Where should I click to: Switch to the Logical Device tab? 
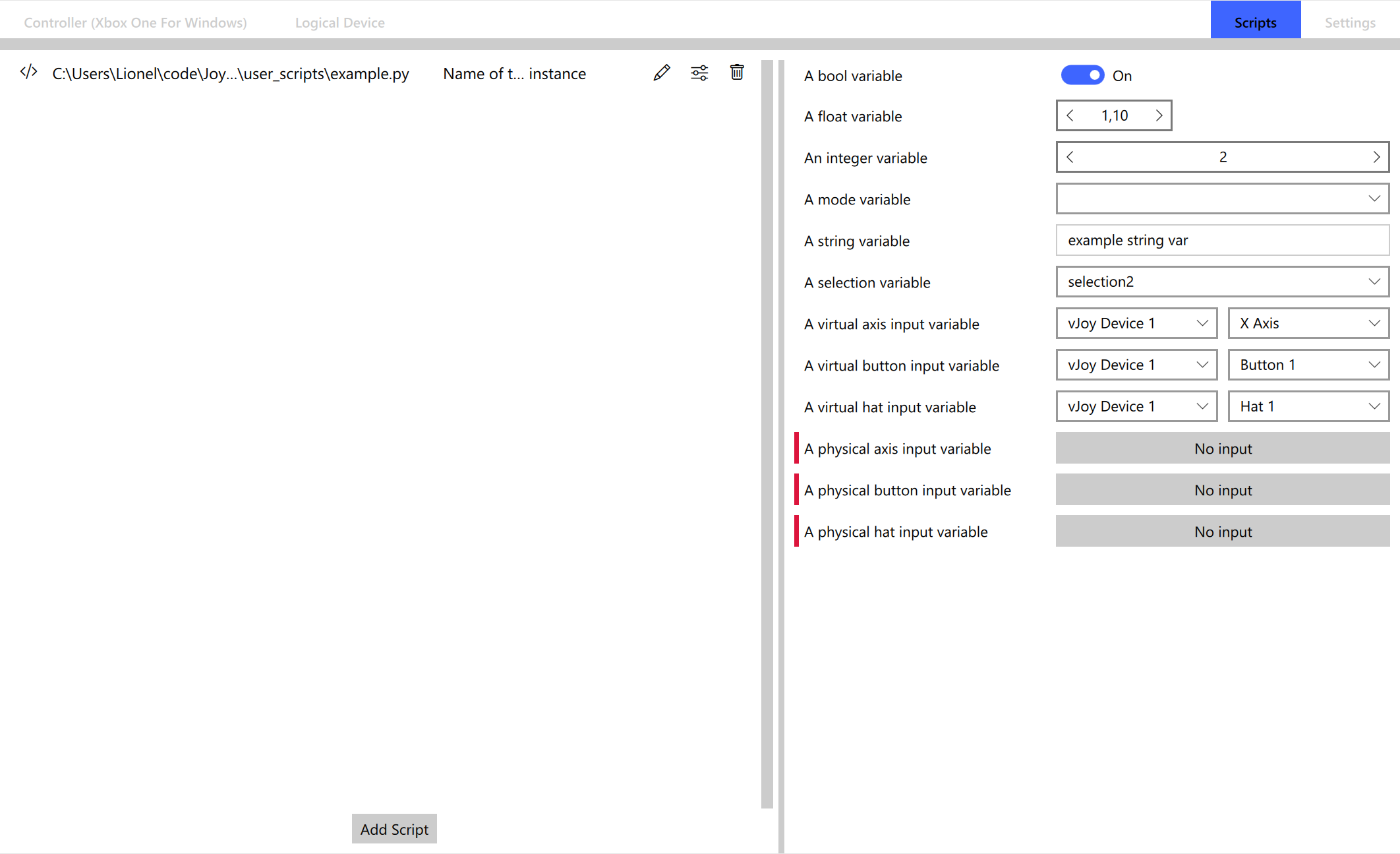tap(340, 22)
